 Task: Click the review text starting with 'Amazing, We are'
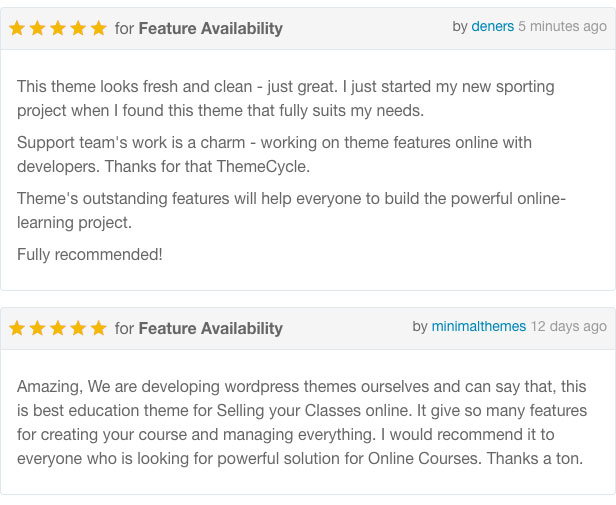point(302,422)
